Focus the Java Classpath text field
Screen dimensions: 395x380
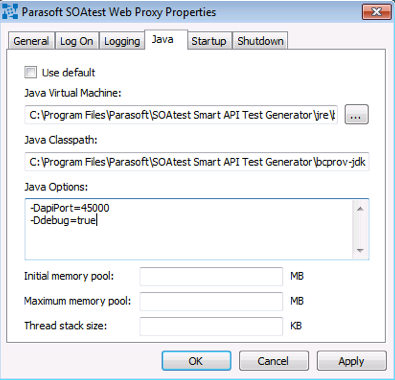click(x=197, y=162)
